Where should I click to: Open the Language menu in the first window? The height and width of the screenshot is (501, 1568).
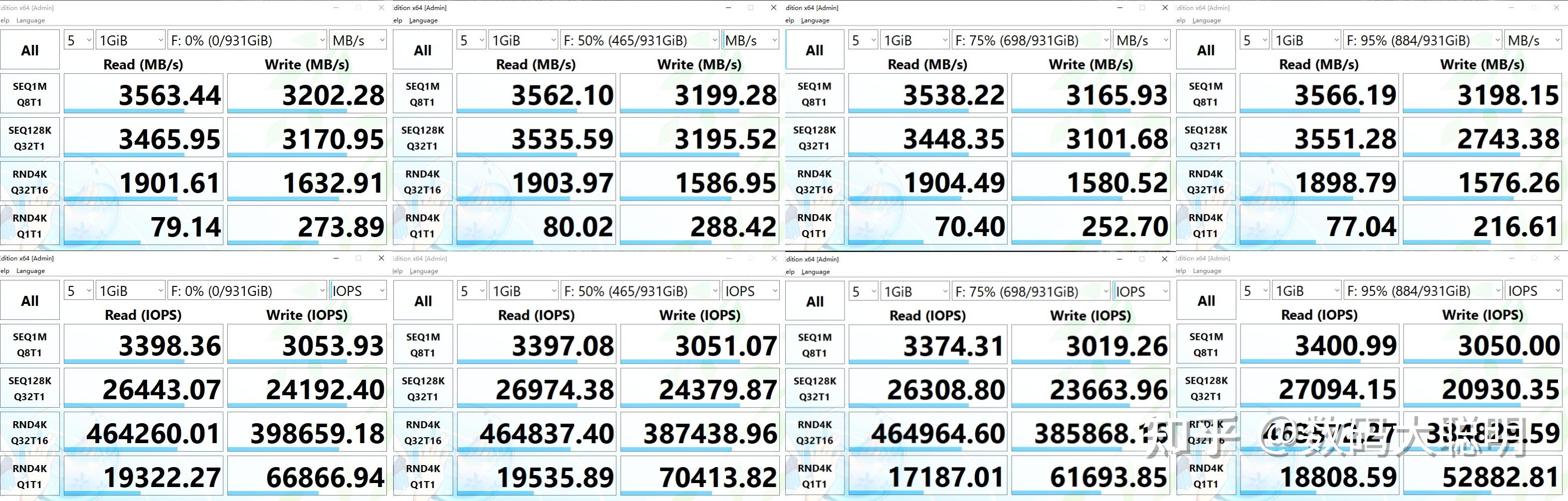pyautogui.click(x=30, y=20)
